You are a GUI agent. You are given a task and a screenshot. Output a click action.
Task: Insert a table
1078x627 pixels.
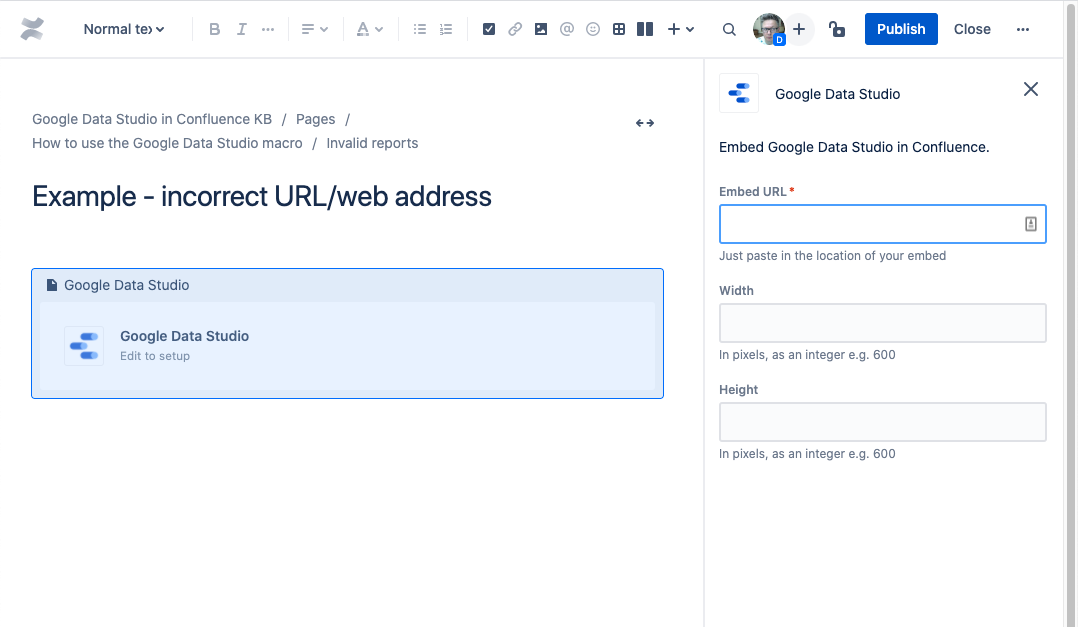coord(619,29)
